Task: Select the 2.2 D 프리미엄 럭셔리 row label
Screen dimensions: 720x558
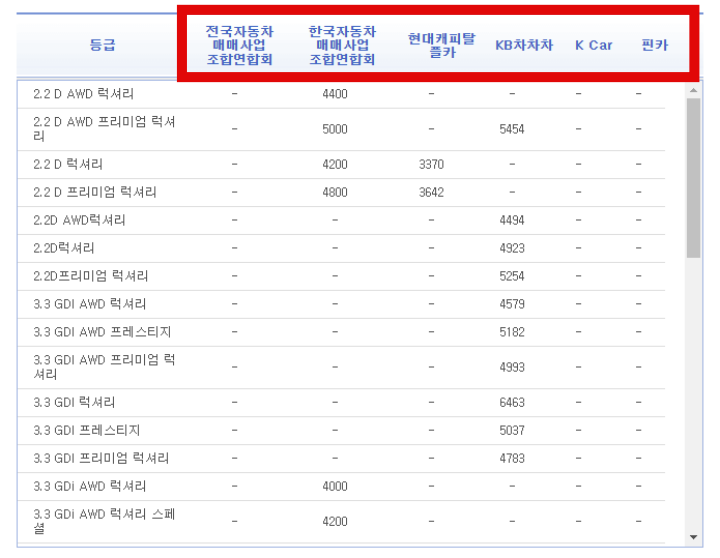Action: coord(95,192)
